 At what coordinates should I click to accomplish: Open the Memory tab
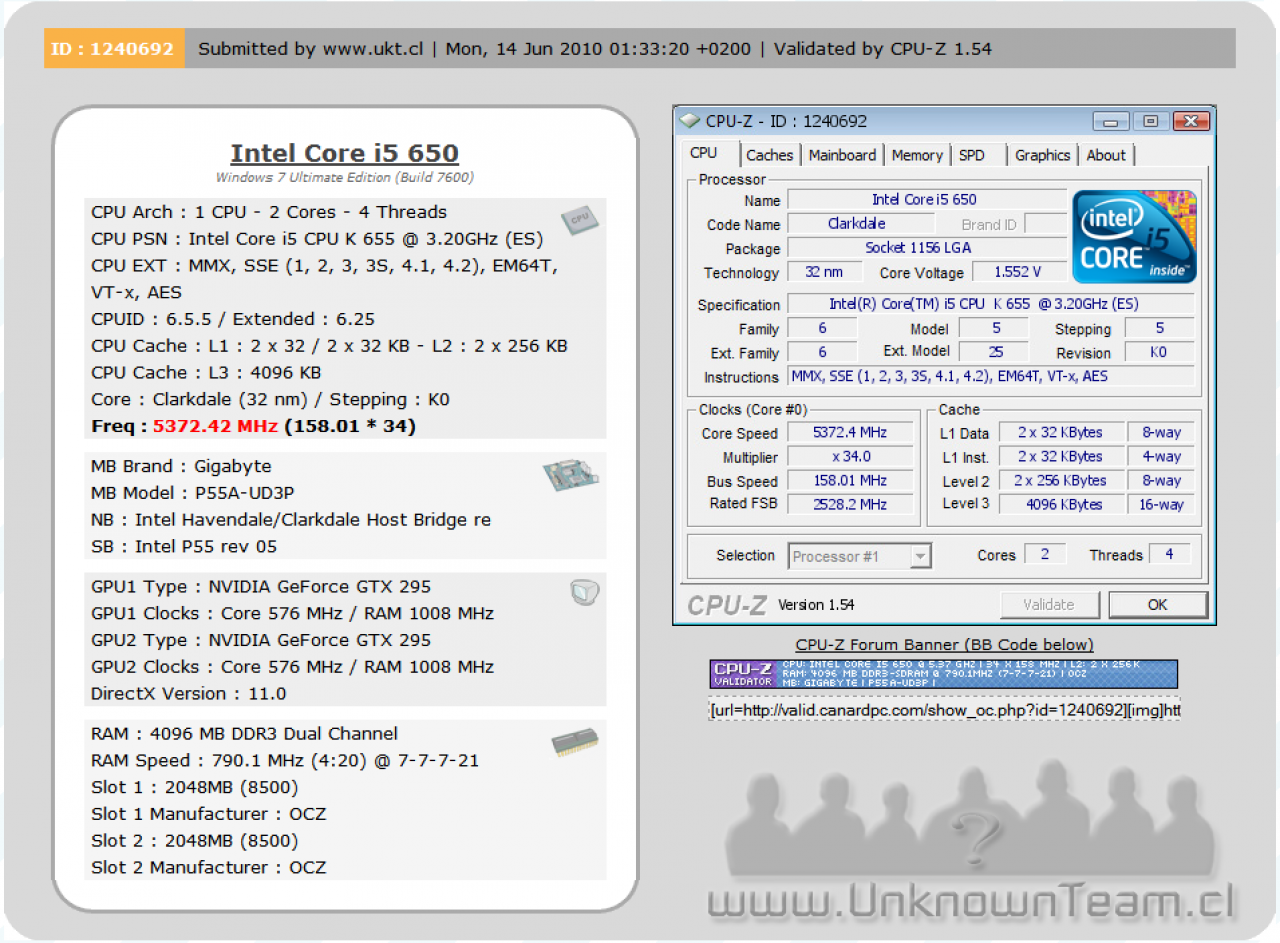tap(917, 155)
